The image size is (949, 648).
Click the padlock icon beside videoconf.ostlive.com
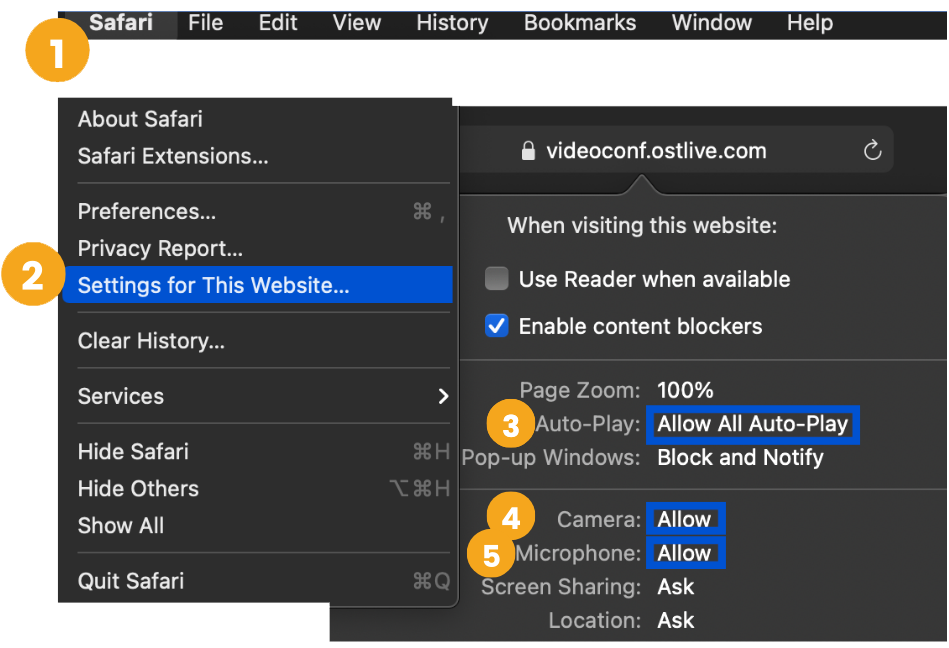pos(529,152)
